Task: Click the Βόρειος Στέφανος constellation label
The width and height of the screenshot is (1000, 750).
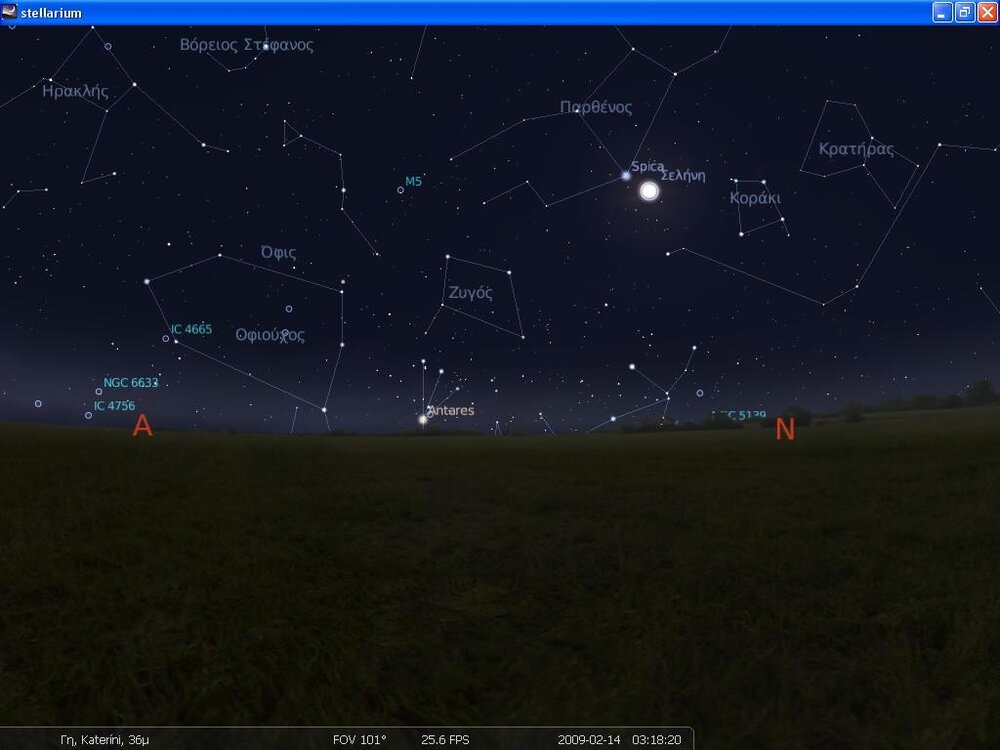Action: coord(246,45)
